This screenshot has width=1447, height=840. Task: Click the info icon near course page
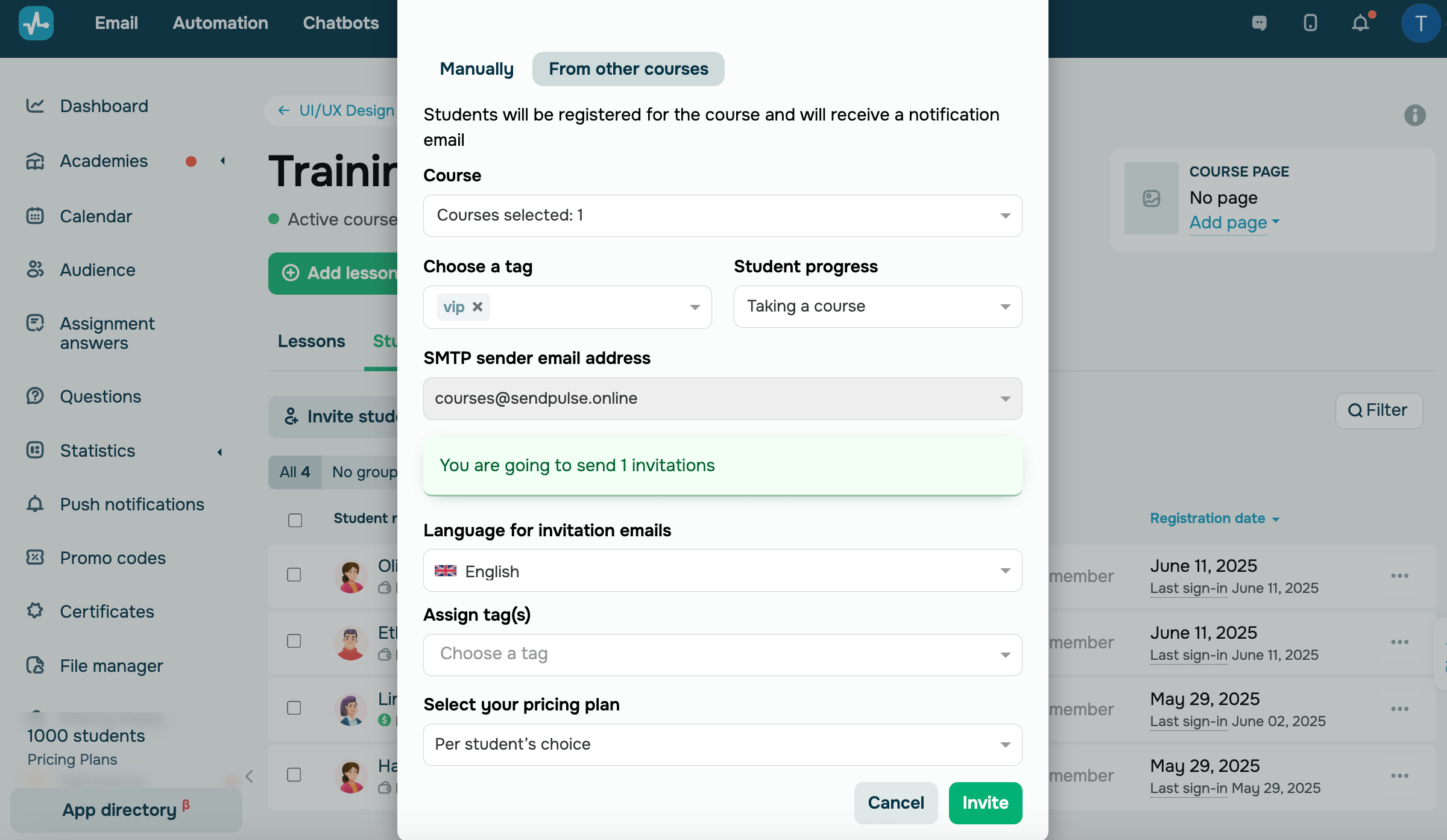(1414, 115)
